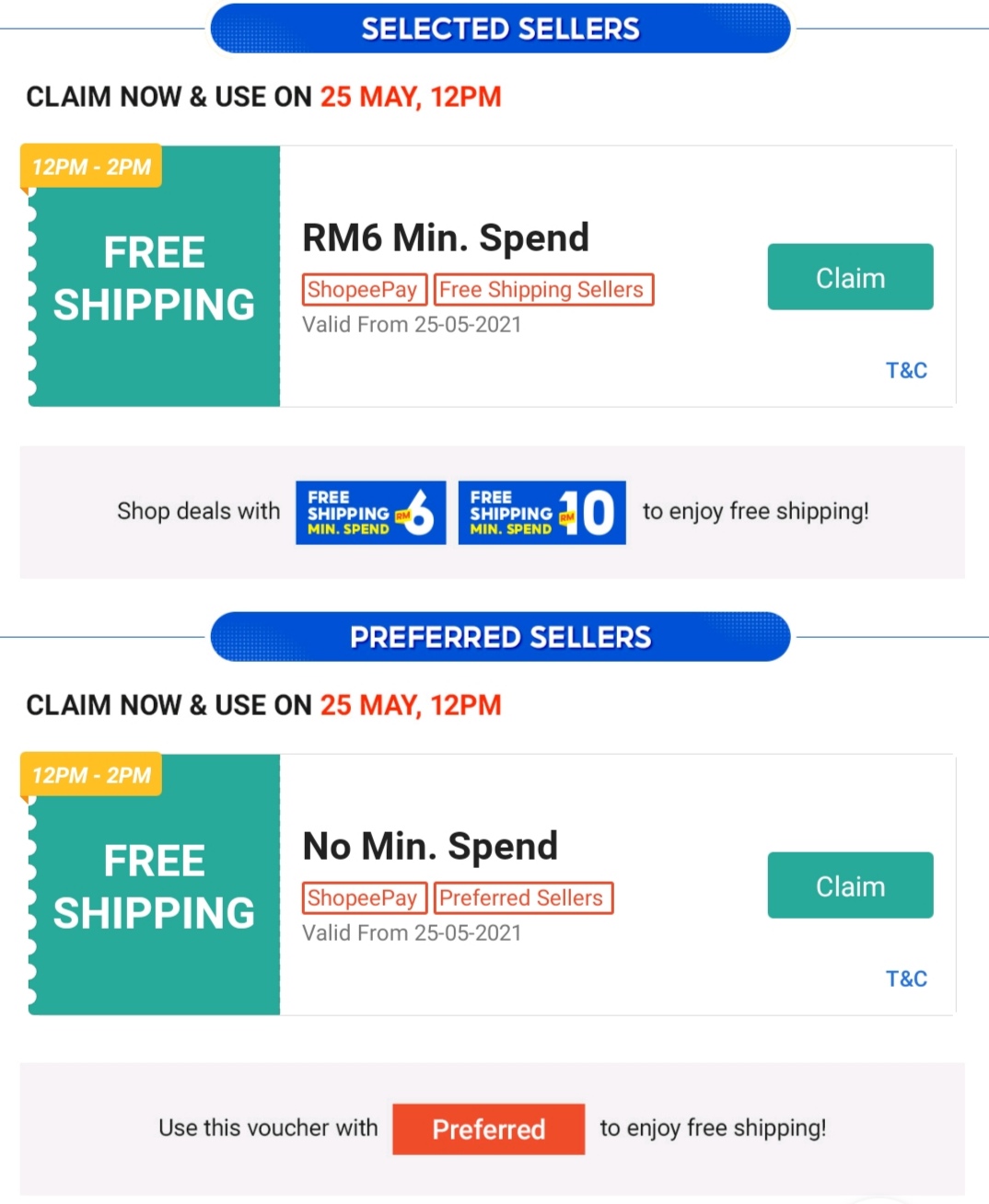989x1204 pixels.
Task: Claim the No Min. Spend voucher
Action: [x=850, y=886]
